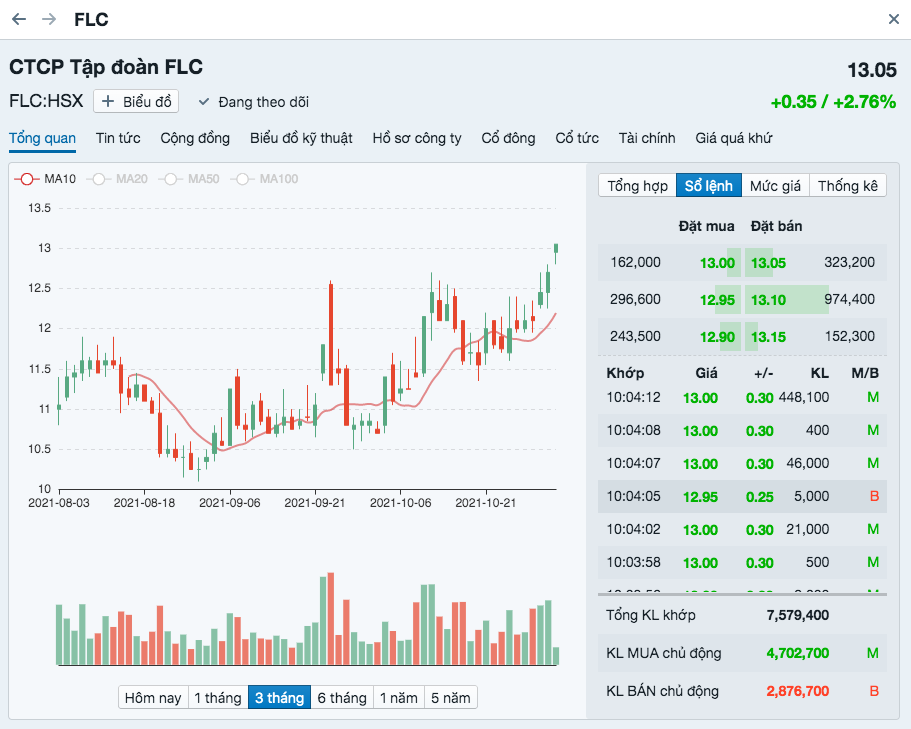Select the Mức giá panel tab
Screen dimensions: 911x729
pos(775,186)
